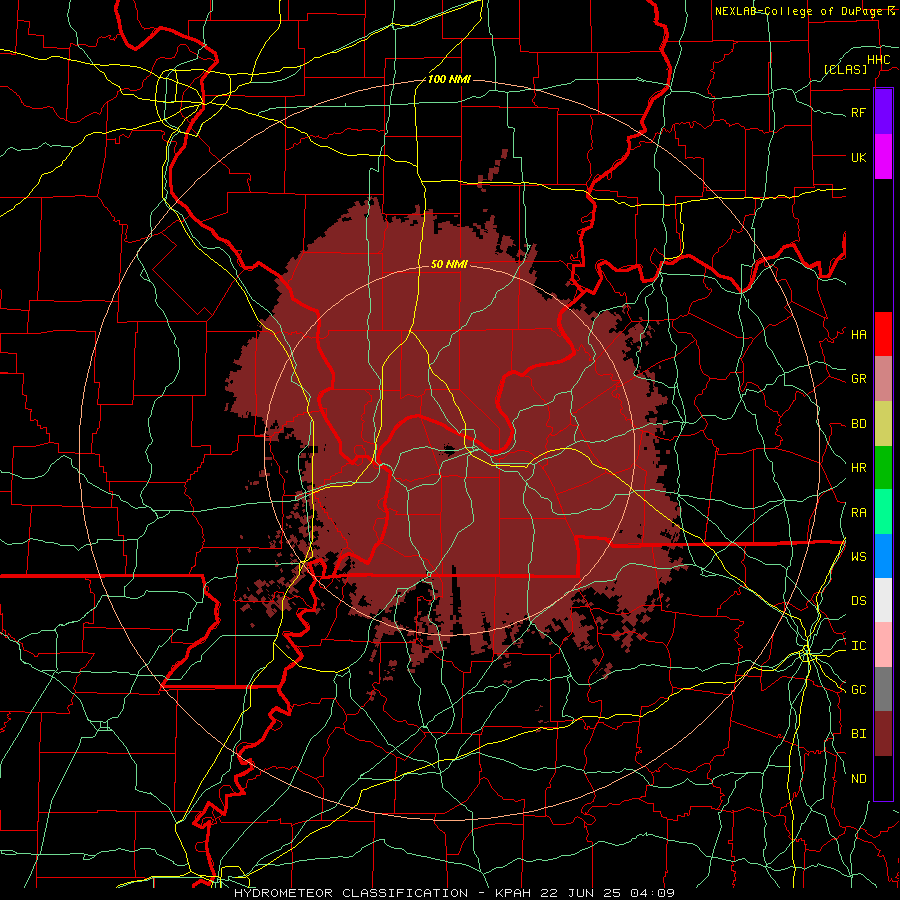Image resolution: width=900 pixels, height=900 pixels.
Task: Click the WS legend label
Action: (x=858, y=557)
